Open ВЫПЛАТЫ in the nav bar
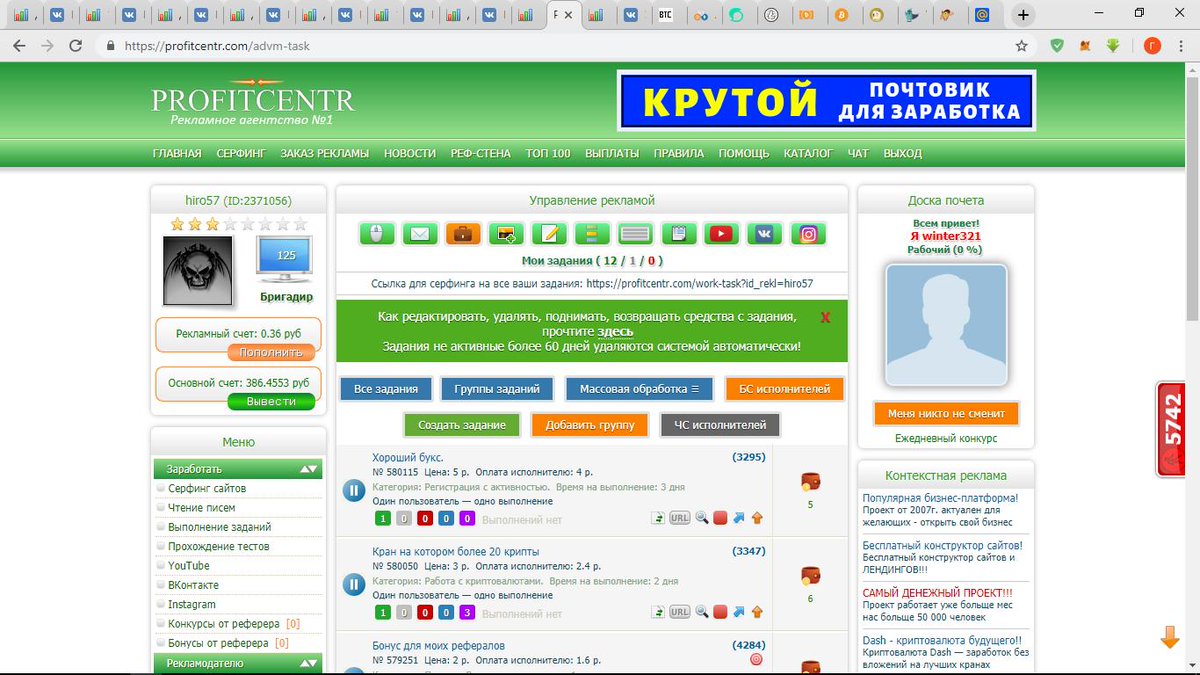The width and height of the screenshot is (1200, 675). 612,153
